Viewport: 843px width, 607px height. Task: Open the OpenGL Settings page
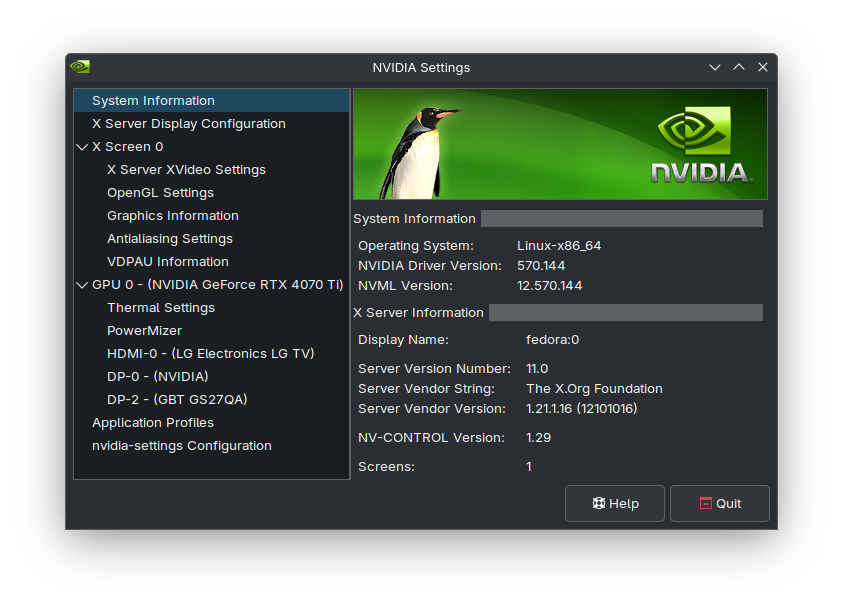tap(160, 192)
